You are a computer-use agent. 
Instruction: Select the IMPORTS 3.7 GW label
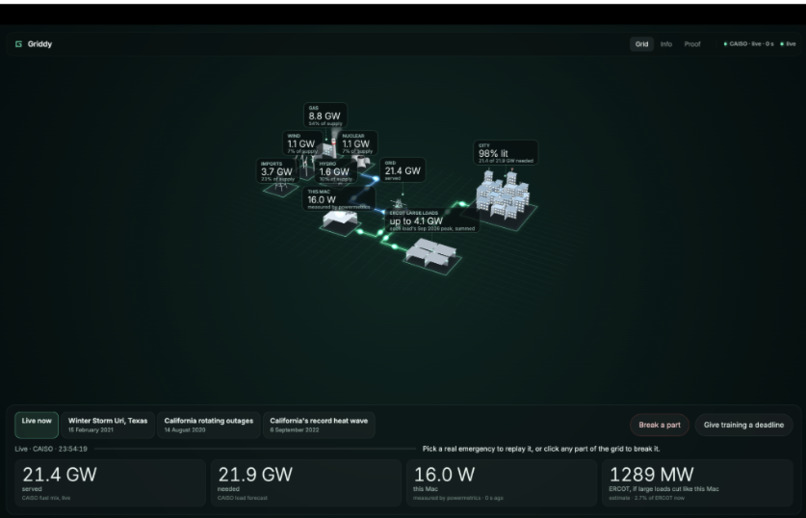pos(278,171)
